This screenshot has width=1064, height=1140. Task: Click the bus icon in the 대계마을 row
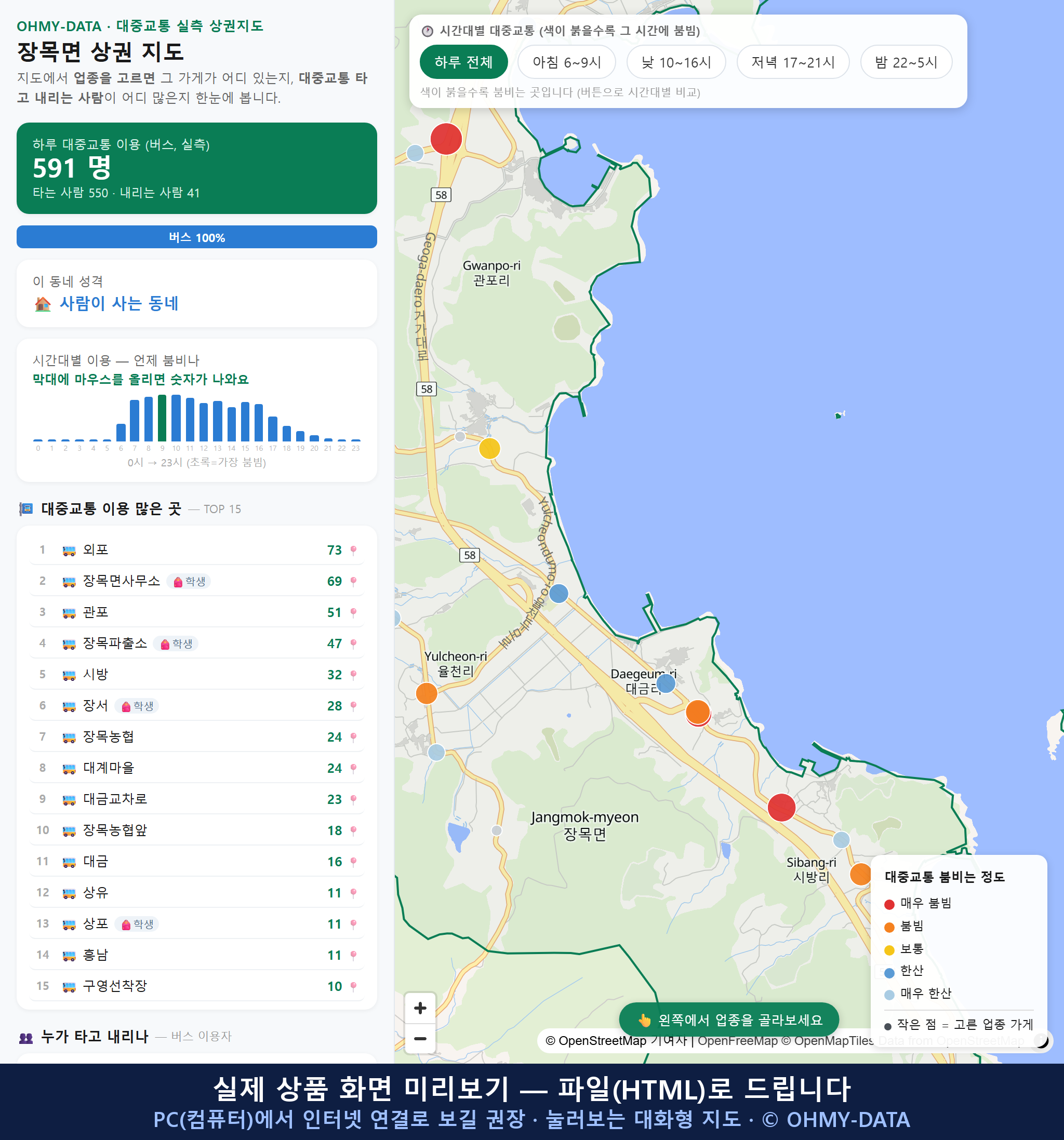point(69,769)
